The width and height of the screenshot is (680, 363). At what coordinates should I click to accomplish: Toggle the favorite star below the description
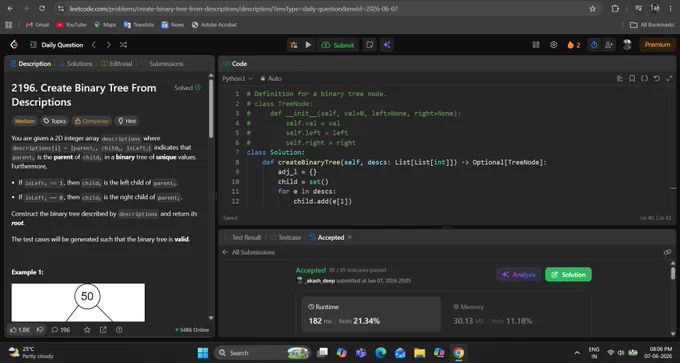[87, 330]
